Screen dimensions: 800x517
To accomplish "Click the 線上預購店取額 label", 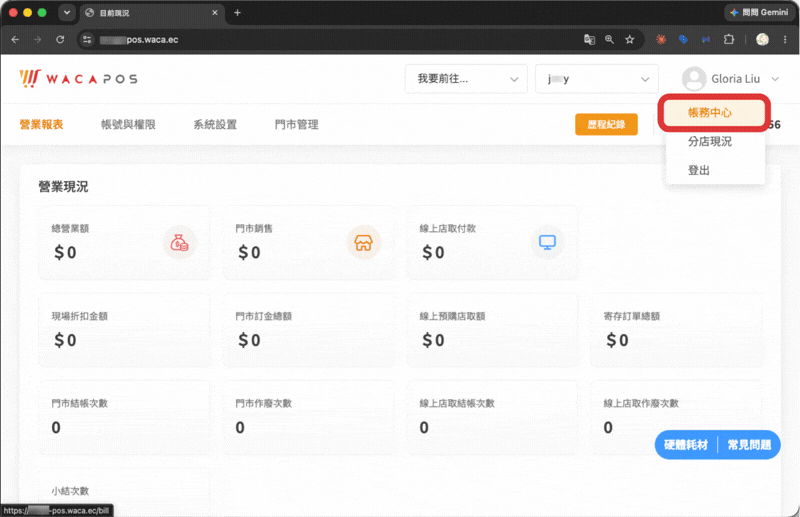I will point(452,316).
